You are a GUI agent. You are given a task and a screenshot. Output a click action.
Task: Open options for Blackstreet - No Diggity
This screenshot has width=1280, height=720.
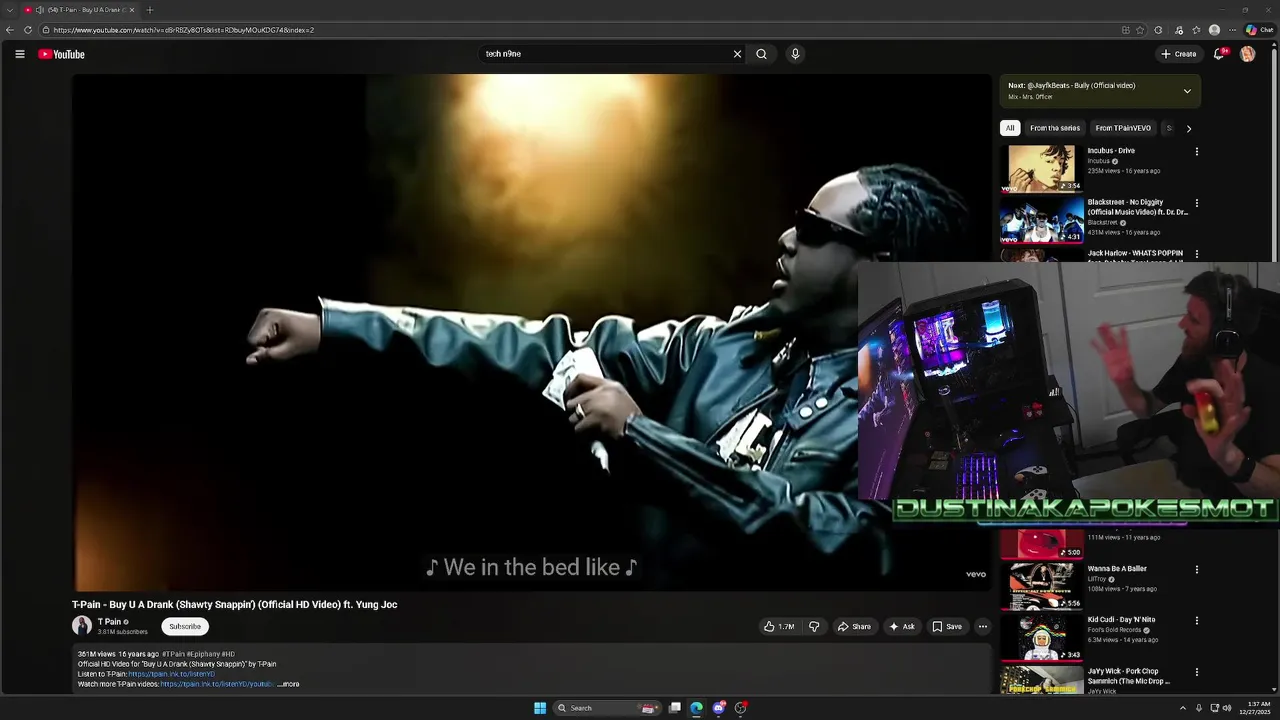(x=1196, y=203)
